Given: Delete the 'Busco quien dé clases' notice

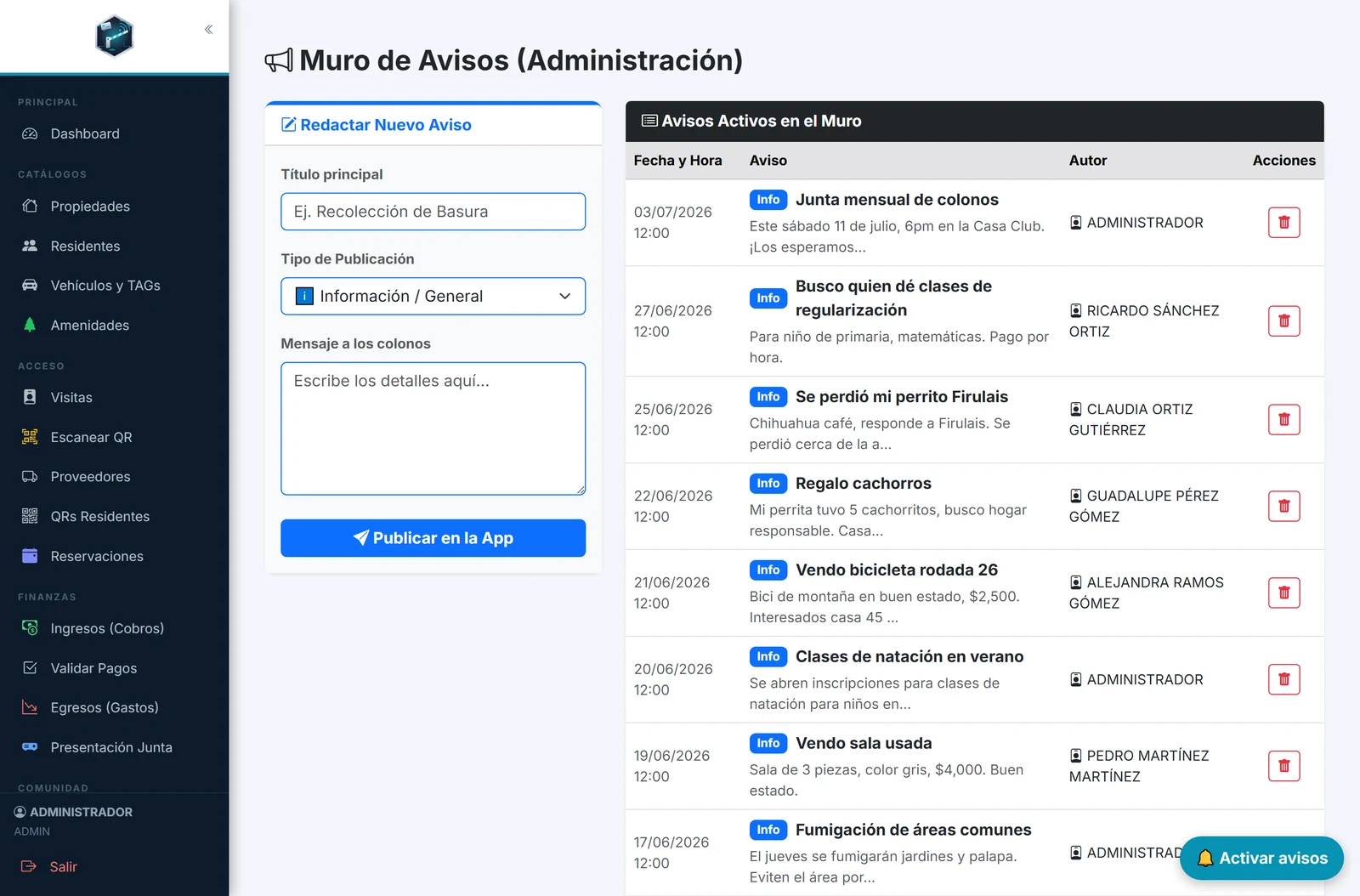Looking at the screenshot, I should (1283, 321).
